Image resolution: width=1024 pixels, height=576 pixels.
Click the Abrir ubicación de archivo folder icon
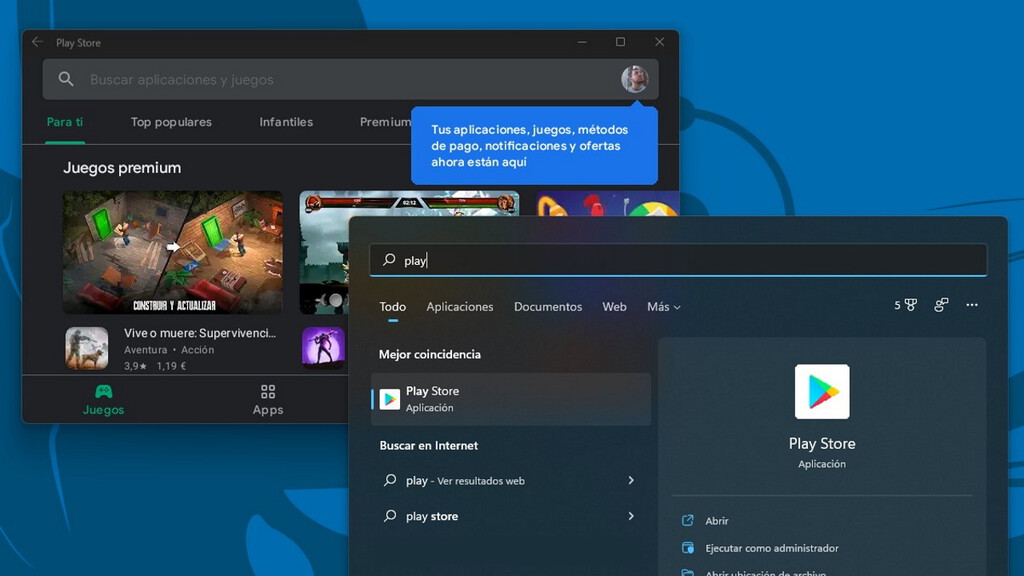tap(687, 572)
